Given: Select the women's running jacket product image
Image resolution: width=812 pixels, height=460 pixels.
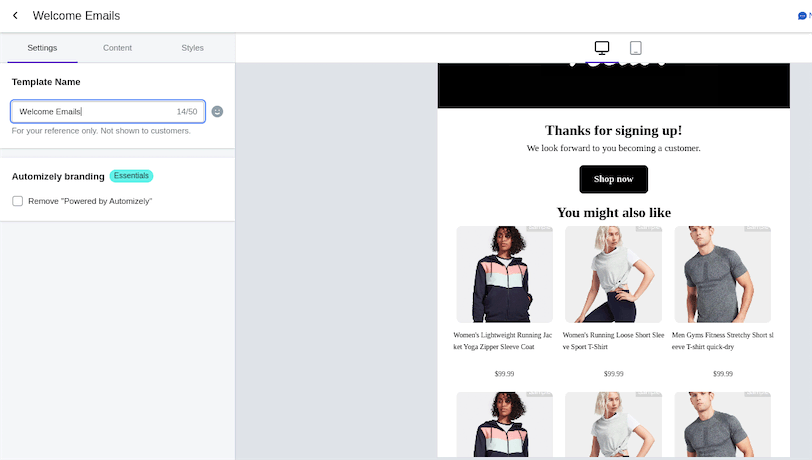Looking at the screenshot, I should click(504, 273).
